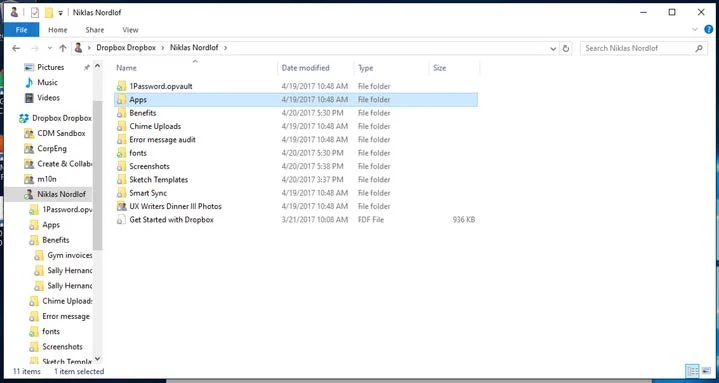Click the navigation pane scroll down arrow
Screen dimensions: 719x383
[97, 359]
